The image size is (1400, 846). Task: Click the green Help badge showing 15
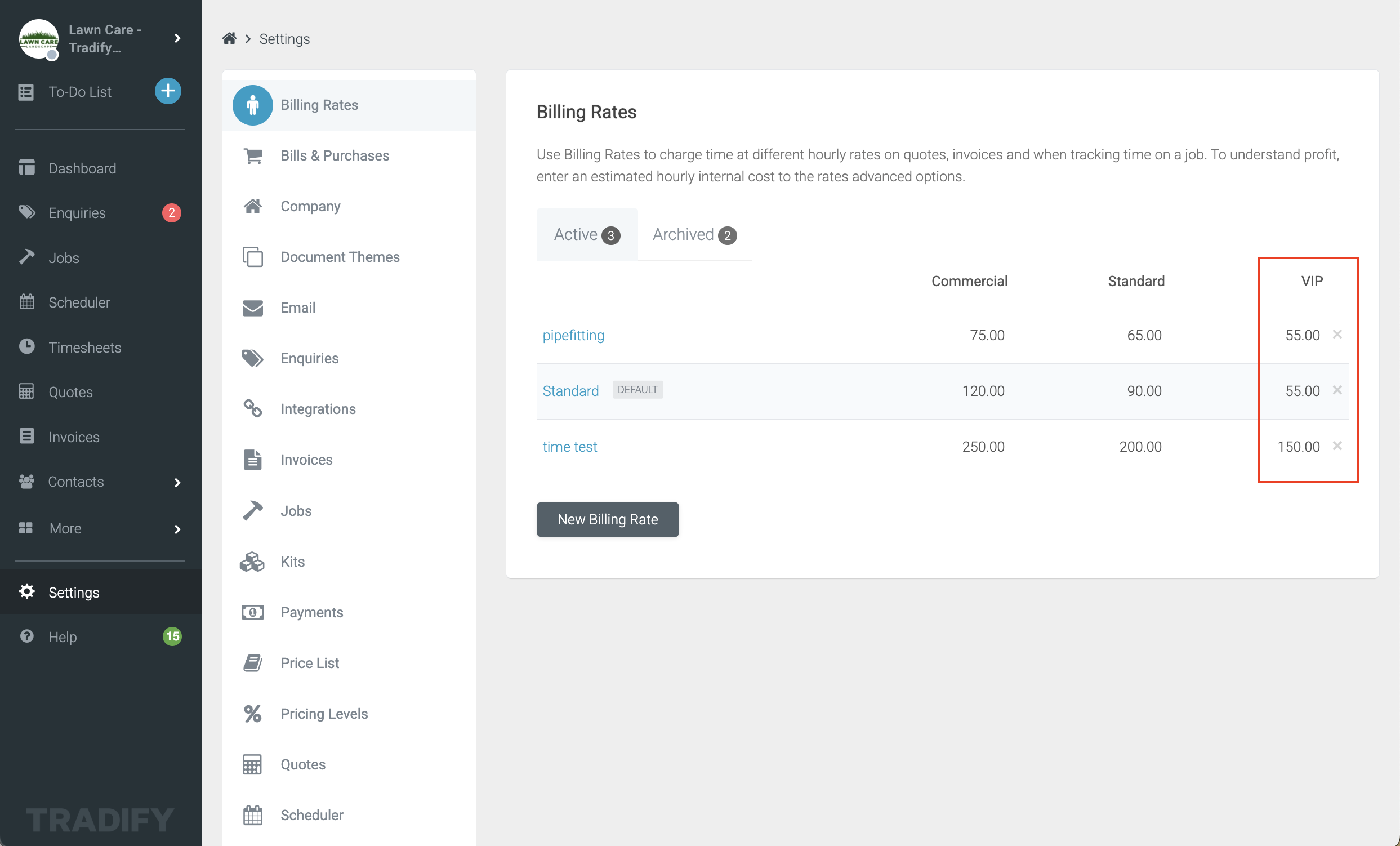point(172,636)
